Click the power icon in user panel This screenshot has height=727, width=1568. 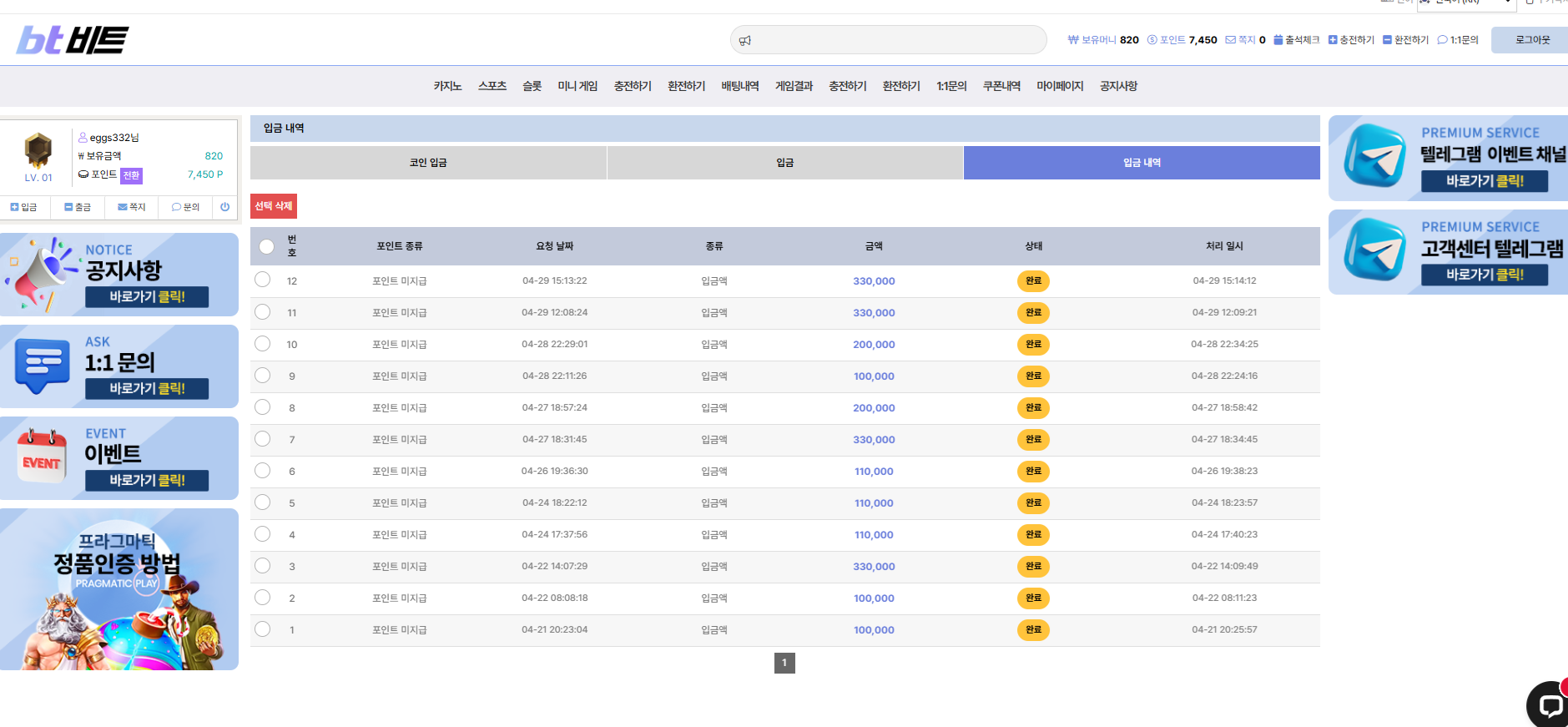(224, 207)
